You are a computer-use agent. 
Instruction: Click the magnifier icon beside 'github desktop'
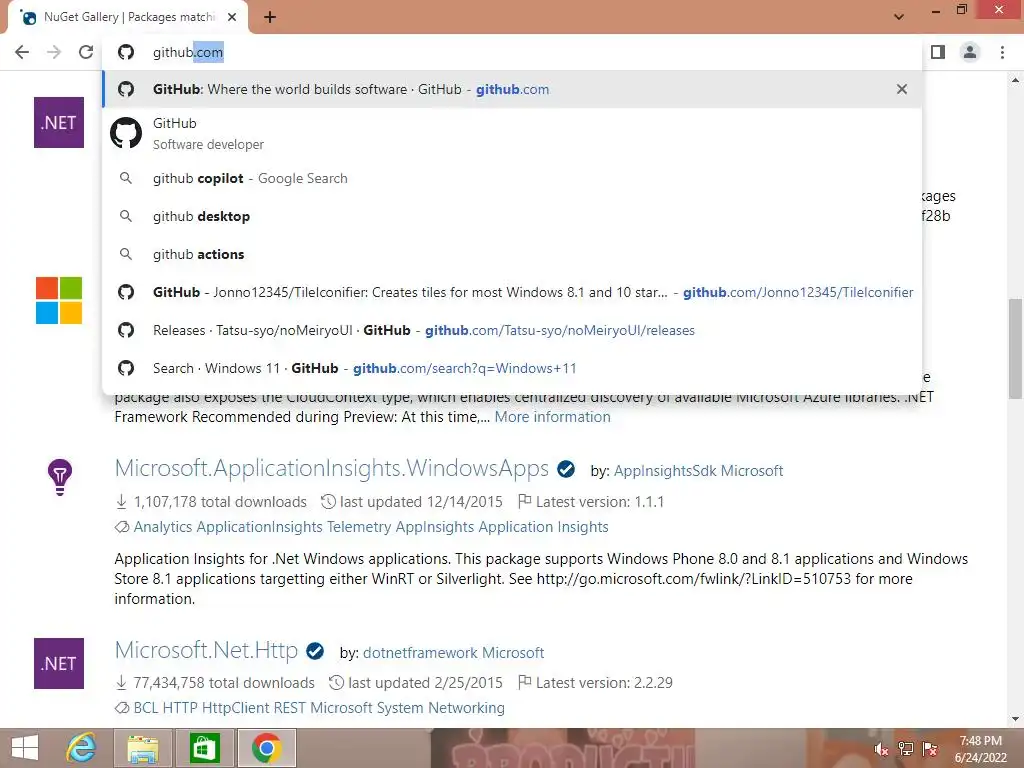[126, 216]
